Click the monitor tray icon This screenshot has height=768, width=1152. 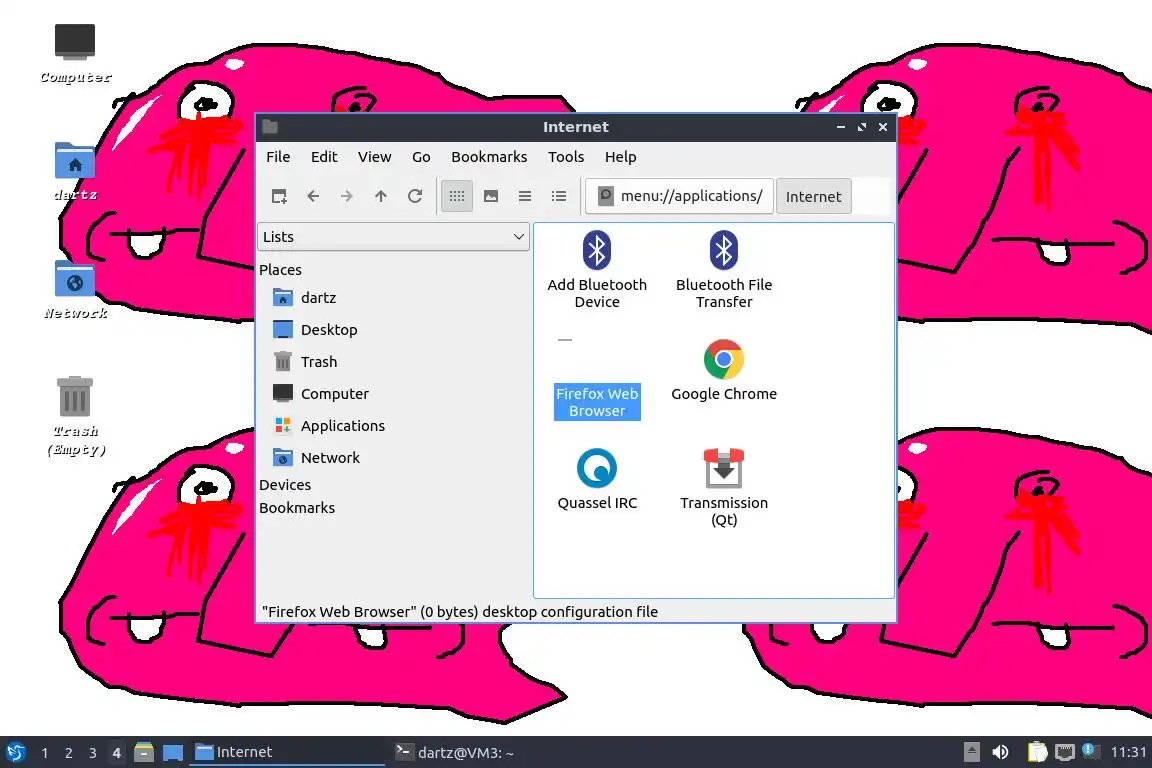[x=1065, y=753]
